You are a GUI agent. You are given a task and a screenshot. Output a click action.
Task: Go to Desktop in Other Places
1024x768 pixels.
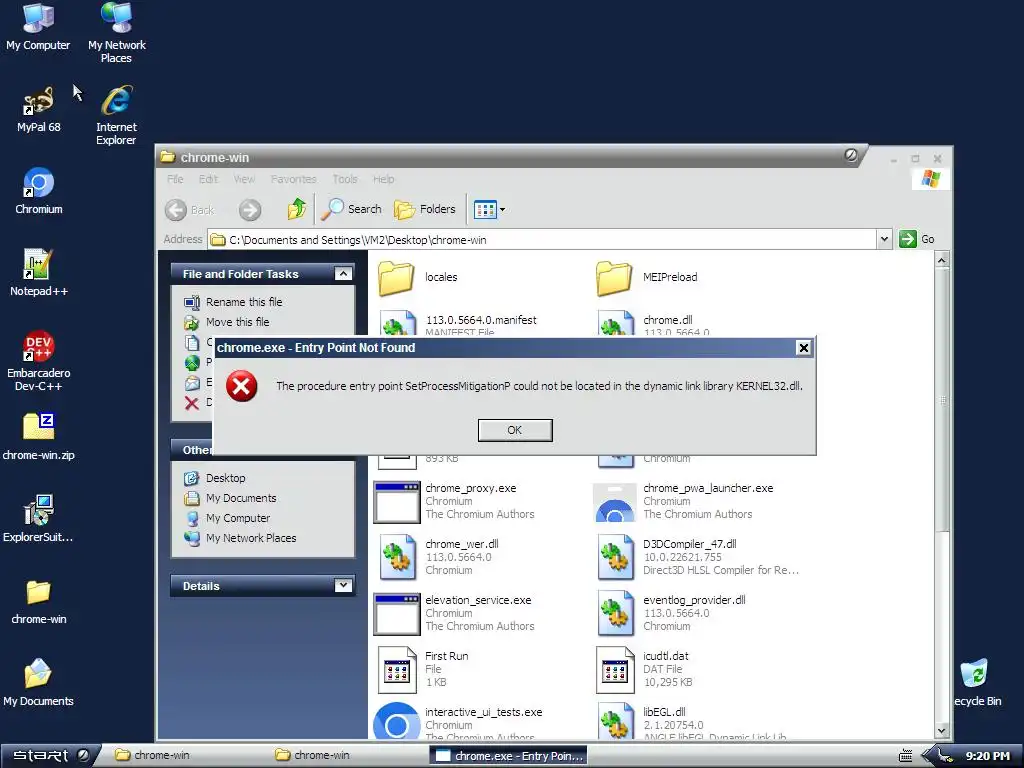click(x=225, y=478)
